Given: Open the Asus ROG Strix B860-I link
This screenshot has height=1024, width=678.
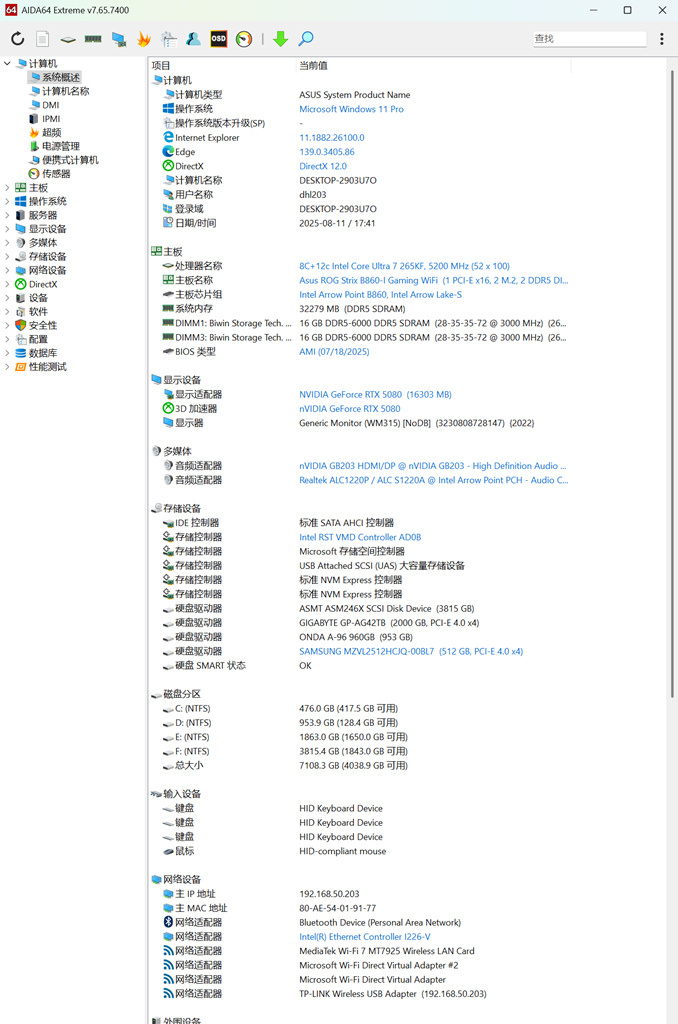Looking at the screenshot, I should (434, 280).
